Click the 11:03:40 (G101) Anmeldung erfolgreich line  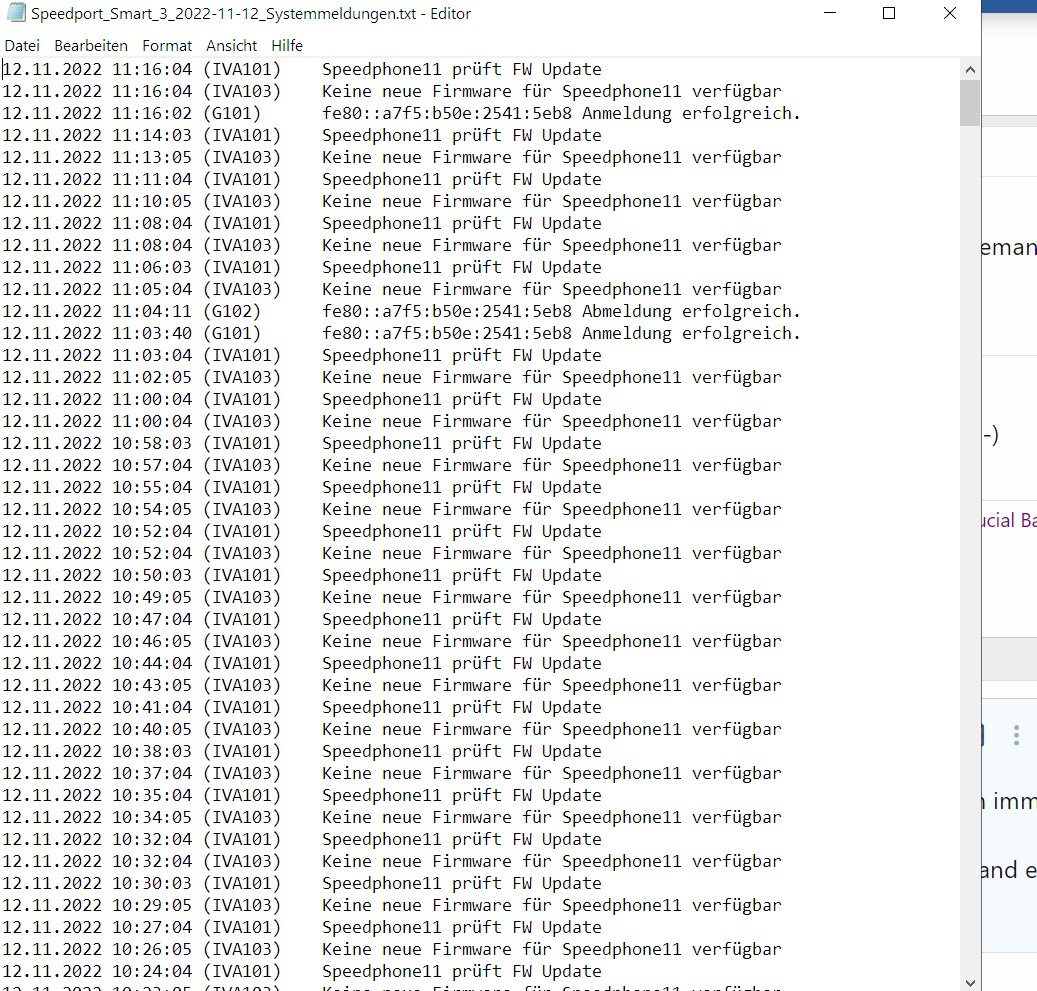(x=401, y=333)
